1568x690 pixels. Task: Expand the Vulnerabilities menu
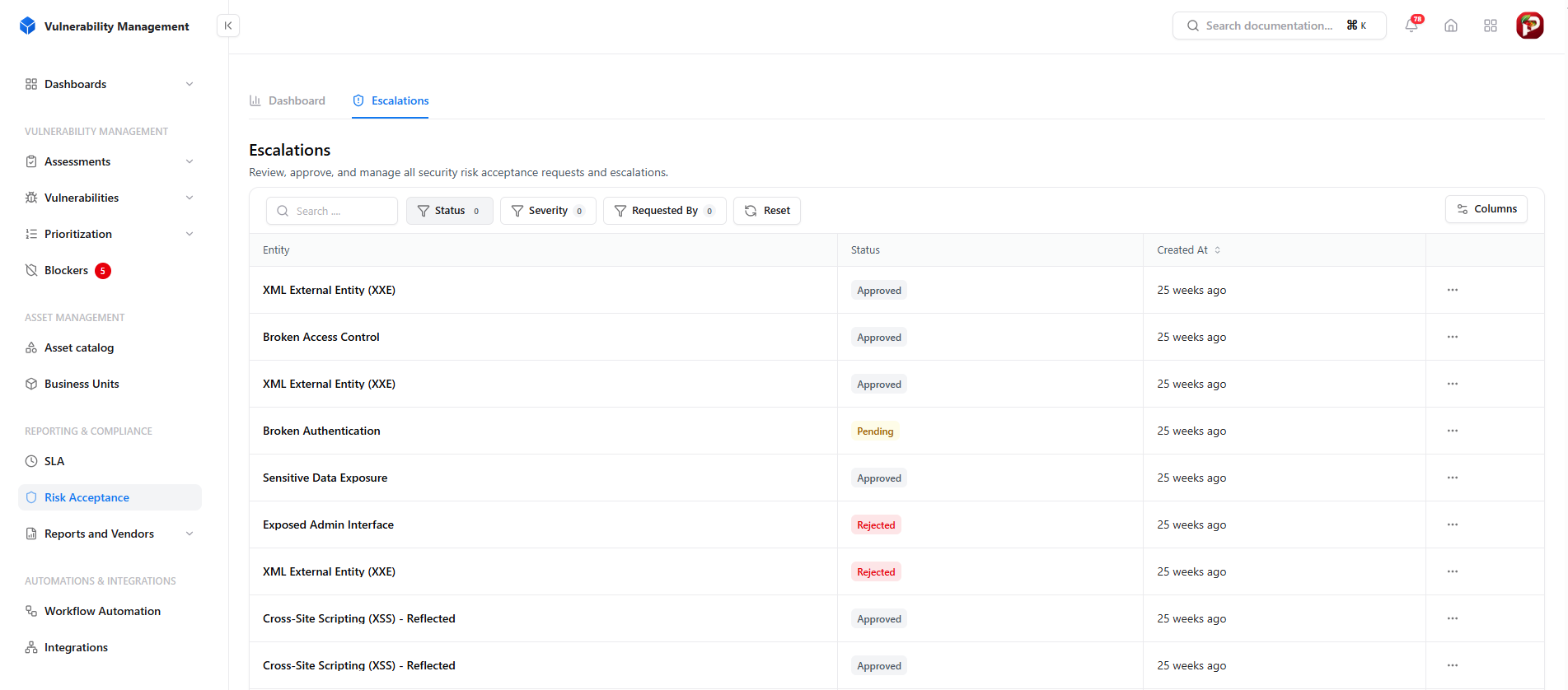(x=110, y=198)
